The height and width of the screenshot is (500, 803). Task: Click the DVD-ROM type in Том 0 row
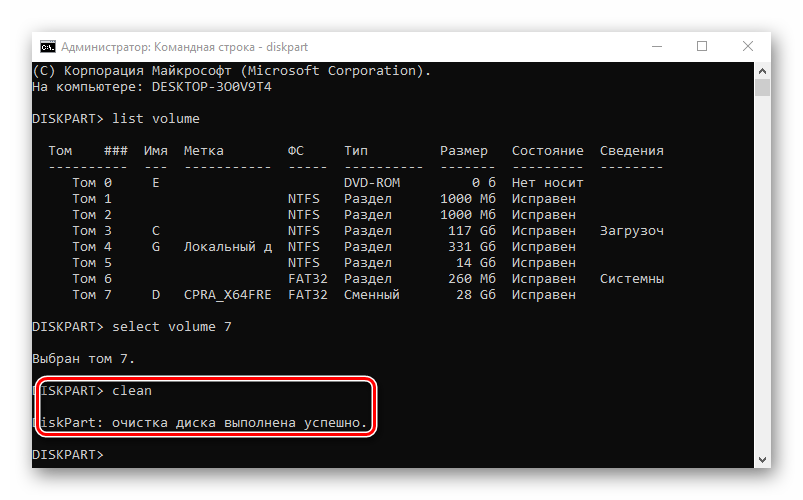point(371,183)
